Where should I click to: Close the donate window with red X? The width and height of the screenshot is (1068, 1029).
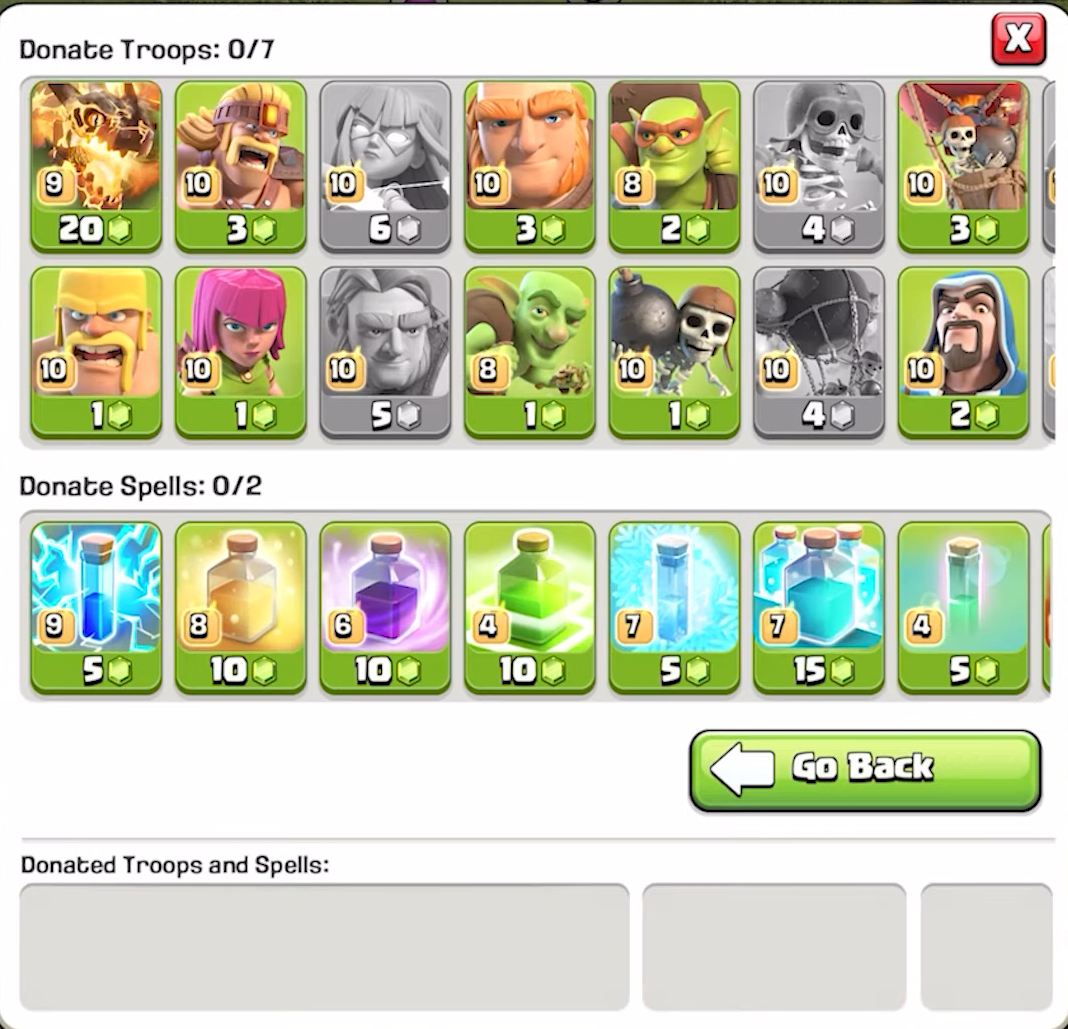coord(1018,39)
